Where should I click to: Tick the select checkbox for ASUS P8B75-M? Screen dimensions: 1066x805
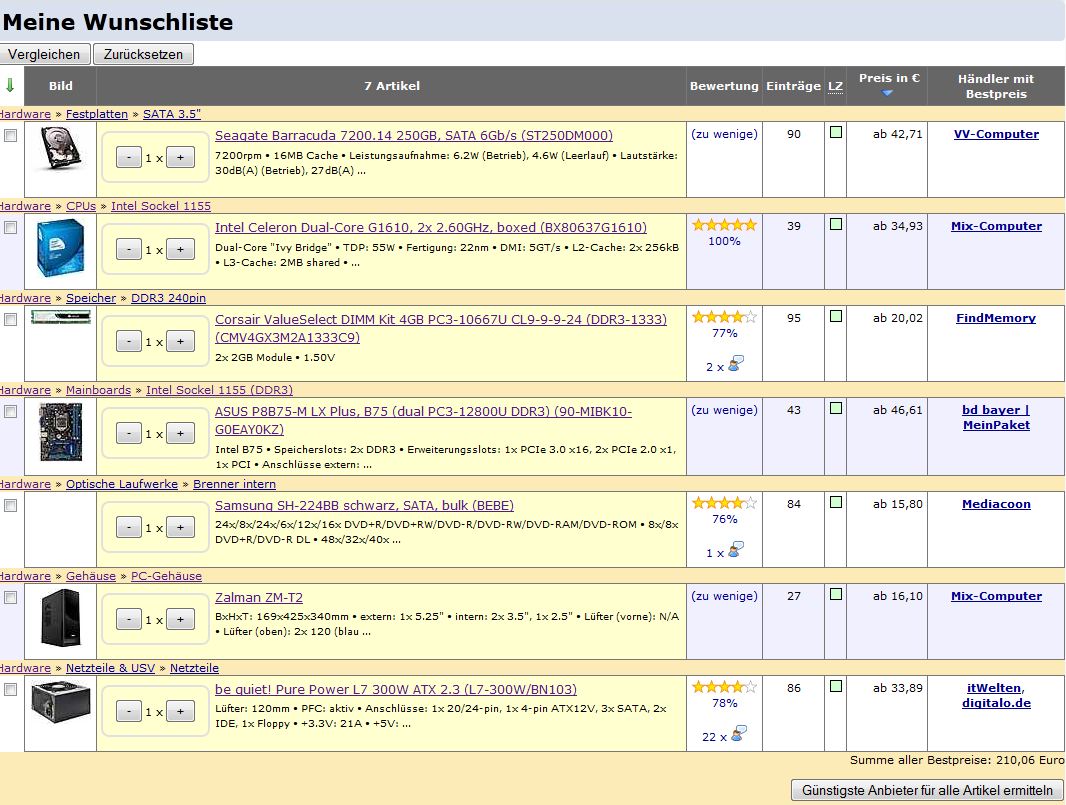click(10, 411)
